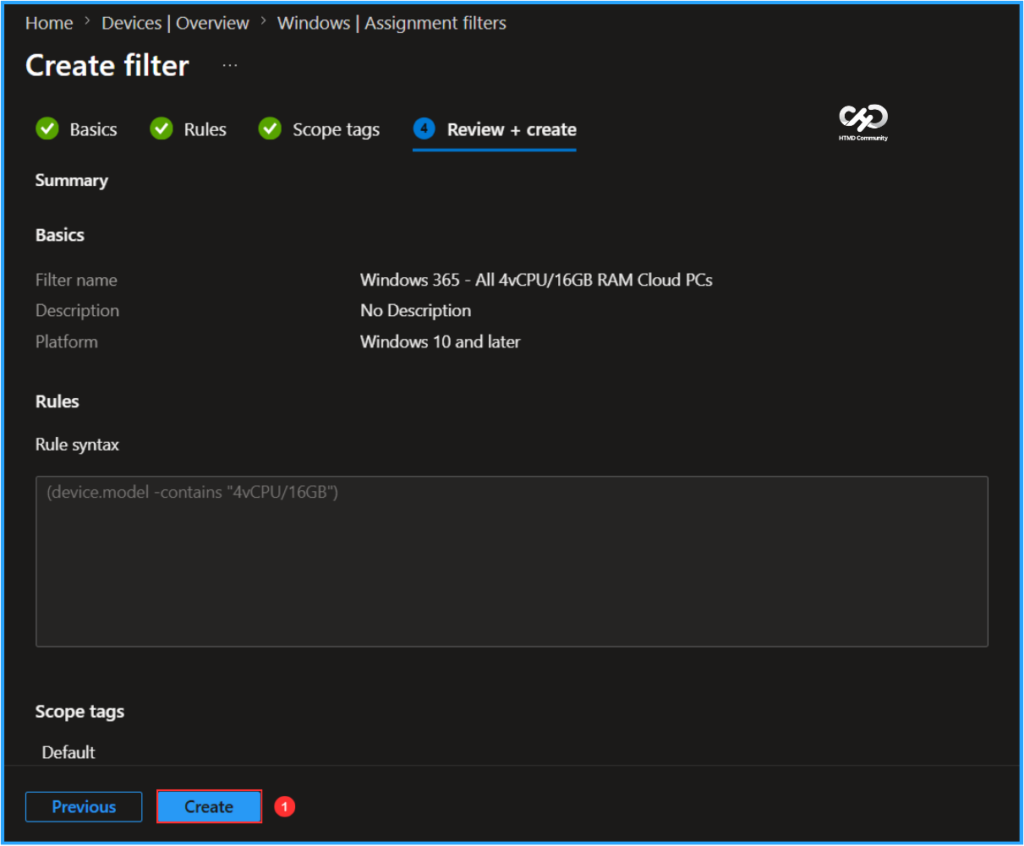Open the Home breadcrumb link
This screenshot has width=1024, height=846.
pos(49,23)
